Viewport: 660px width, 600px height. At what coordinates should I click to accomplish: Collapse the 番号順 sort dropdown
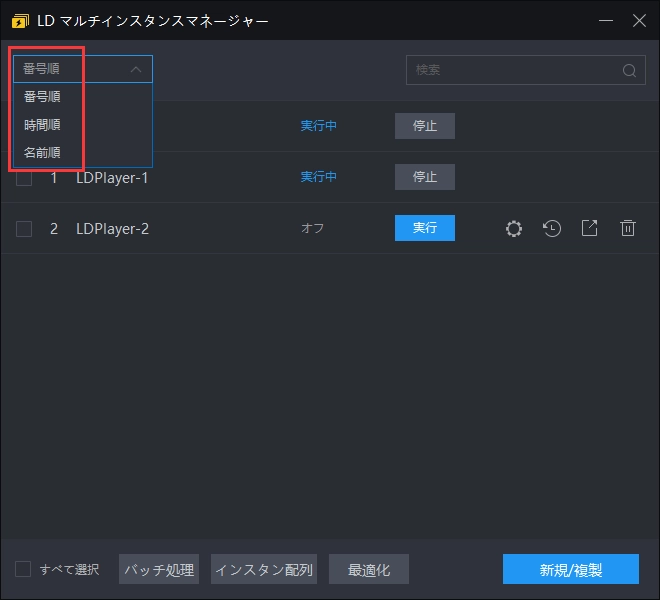pyautogui.click(x=83, y=69)
